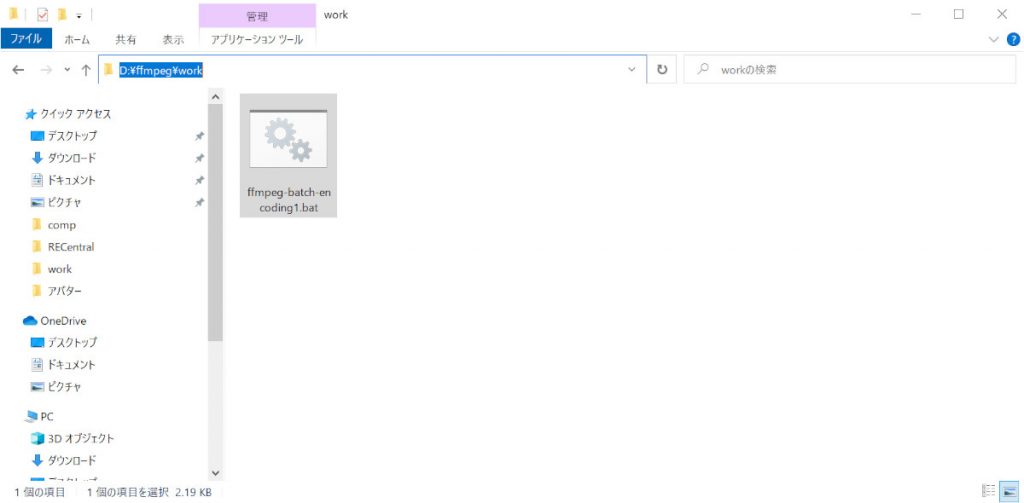Screen dimensions: 1024x503
Task: Expand the address bar history dropdown
Action: point(631,70)
